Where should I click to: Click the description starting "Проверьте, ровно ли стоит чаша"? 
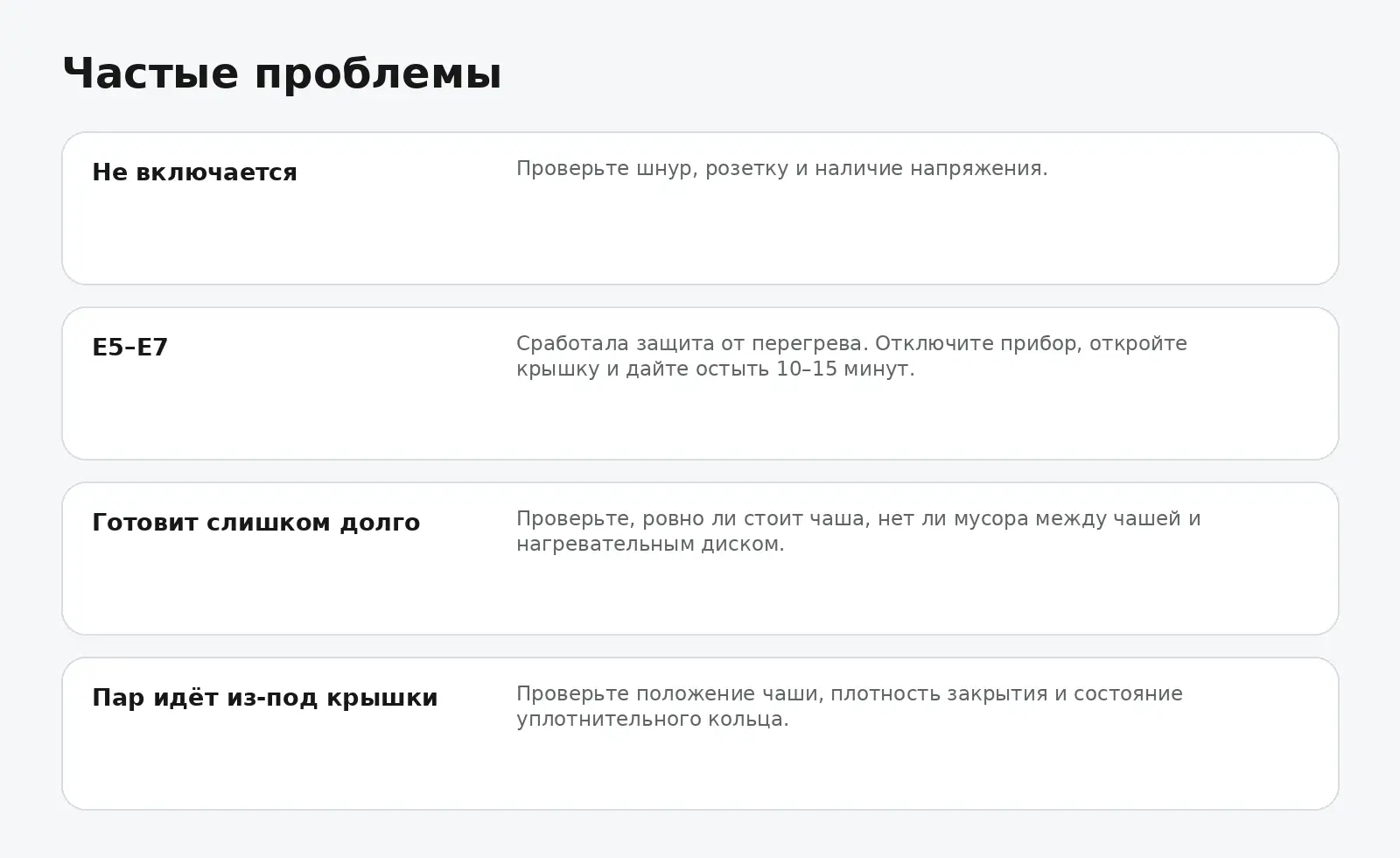[x=858, y=531]
